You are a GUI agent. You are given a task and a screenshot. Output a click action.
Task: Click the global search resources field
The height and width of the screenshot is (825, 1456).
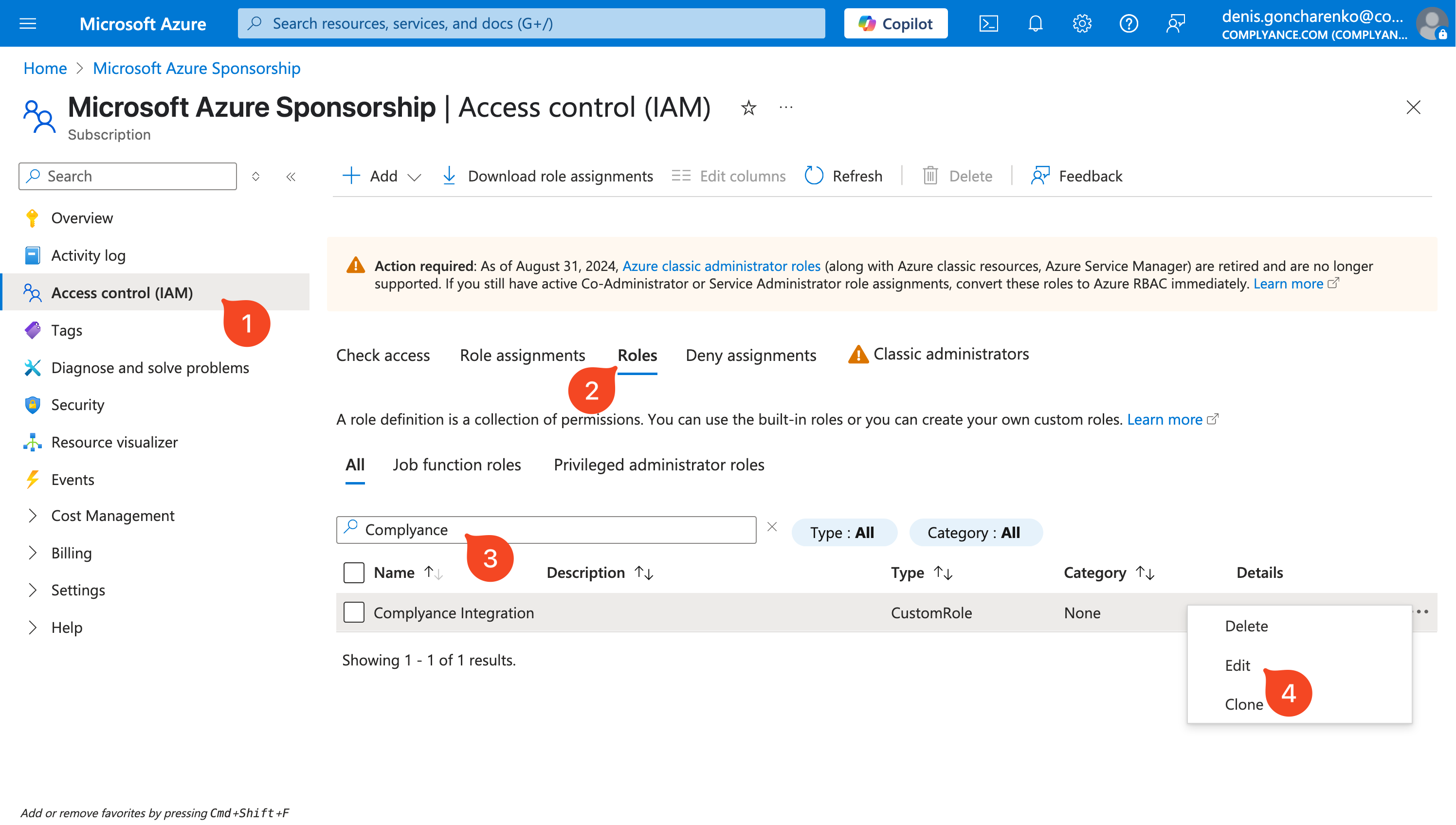click(x=531, y=23)
